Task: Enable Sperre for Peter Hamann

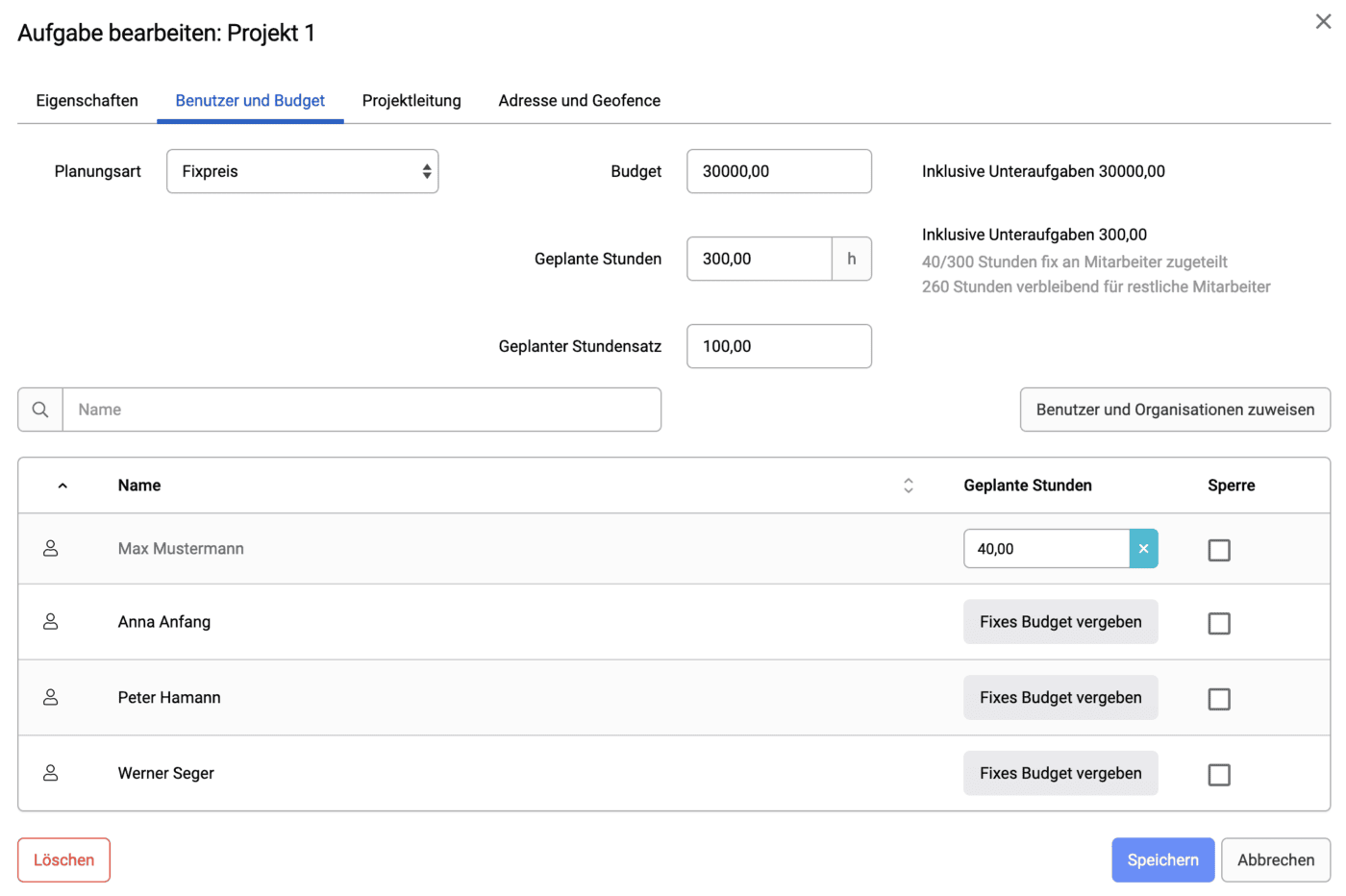Action: pyautogui.click(x=1219, y=699)
